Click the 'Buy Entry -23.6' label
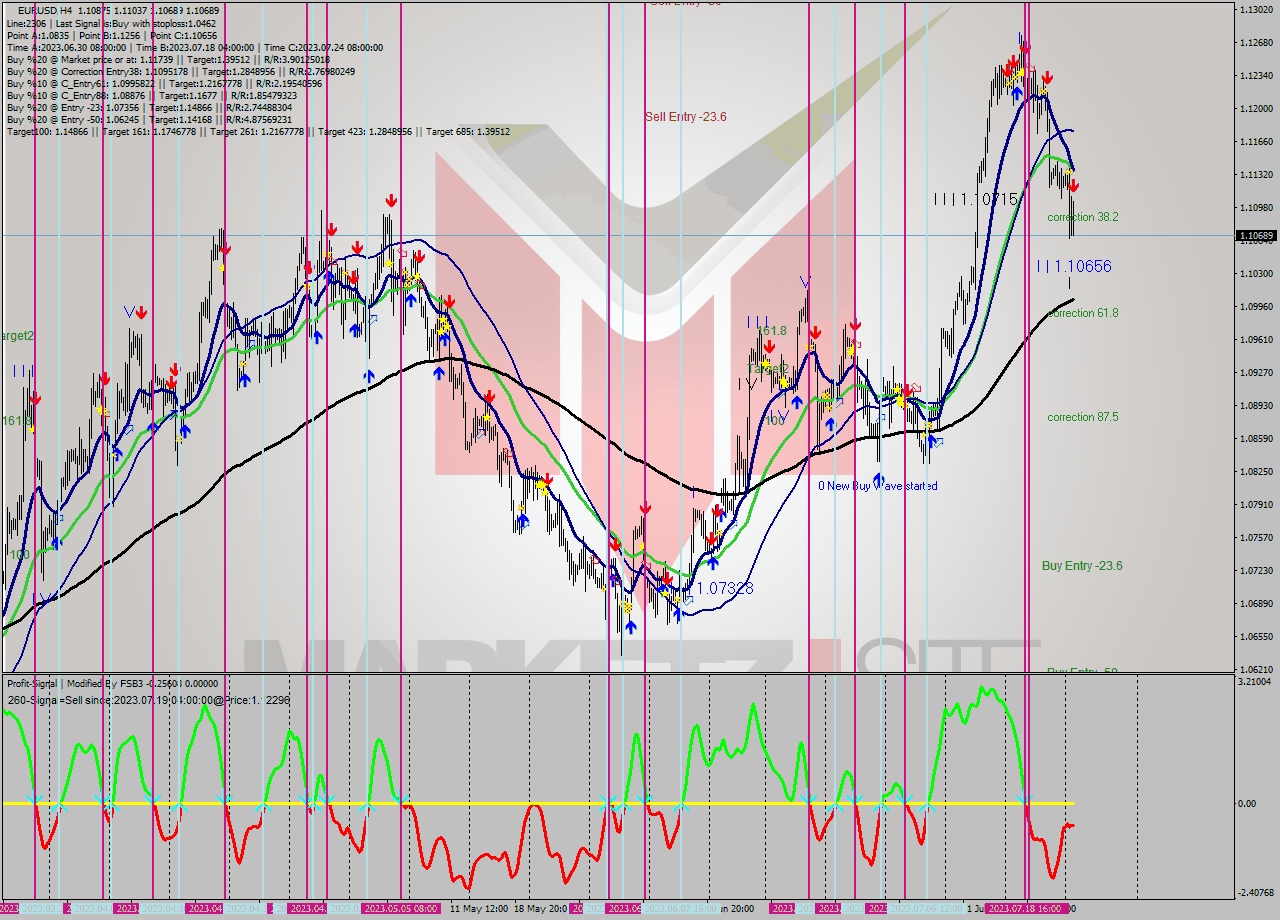 pos(1082,566)
